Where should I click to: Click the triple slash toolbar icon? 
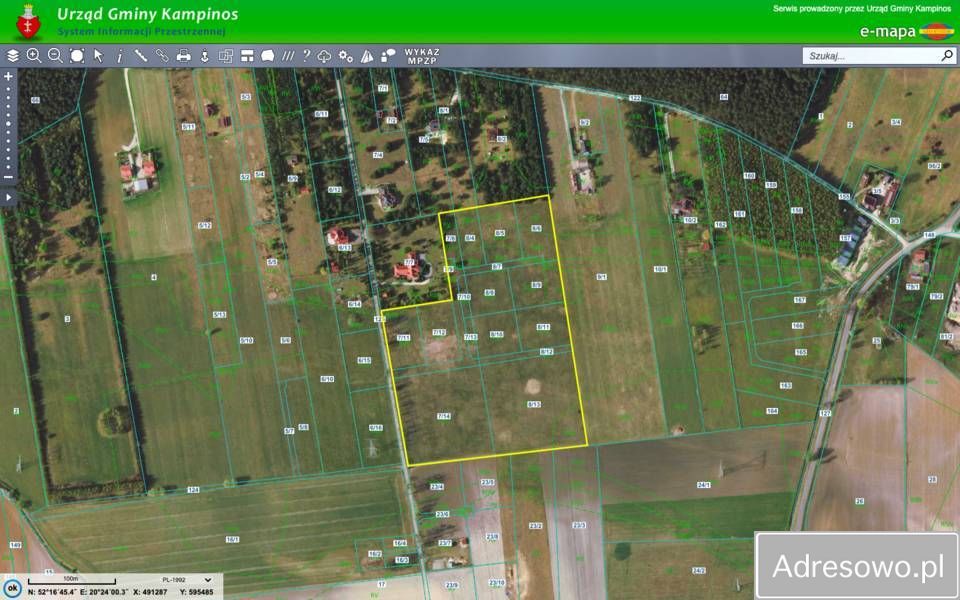288,56
